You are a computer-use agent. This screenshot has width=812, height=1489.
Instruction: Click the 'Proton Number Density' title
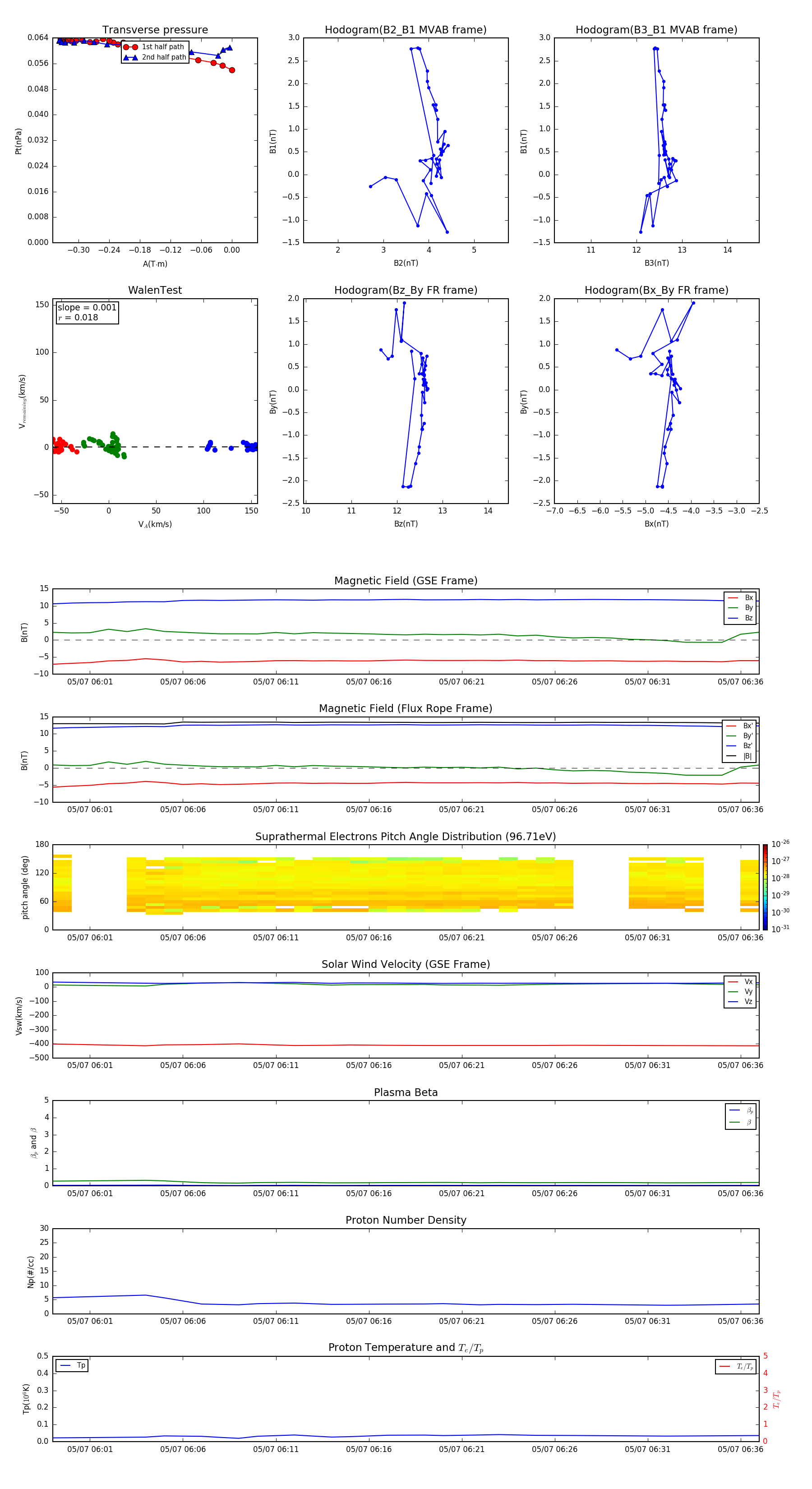406,1220
